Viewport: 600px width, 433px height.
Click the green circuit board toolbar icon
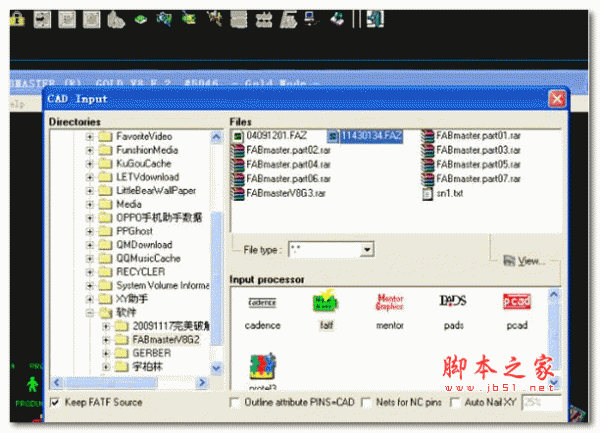click(141, 20)
